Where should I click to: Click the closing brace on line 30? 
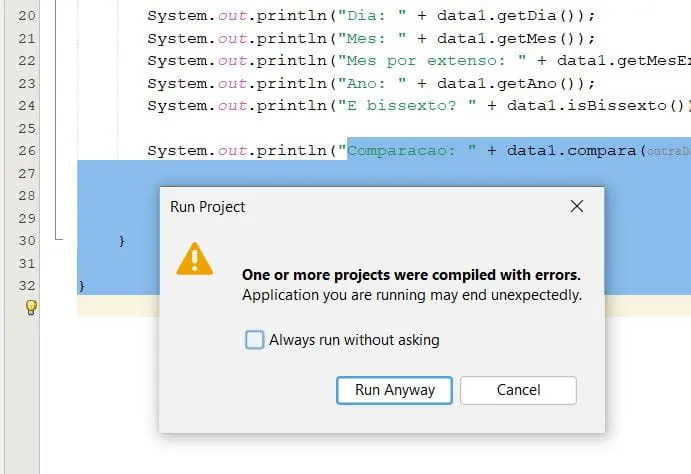[x=122, y=241]
